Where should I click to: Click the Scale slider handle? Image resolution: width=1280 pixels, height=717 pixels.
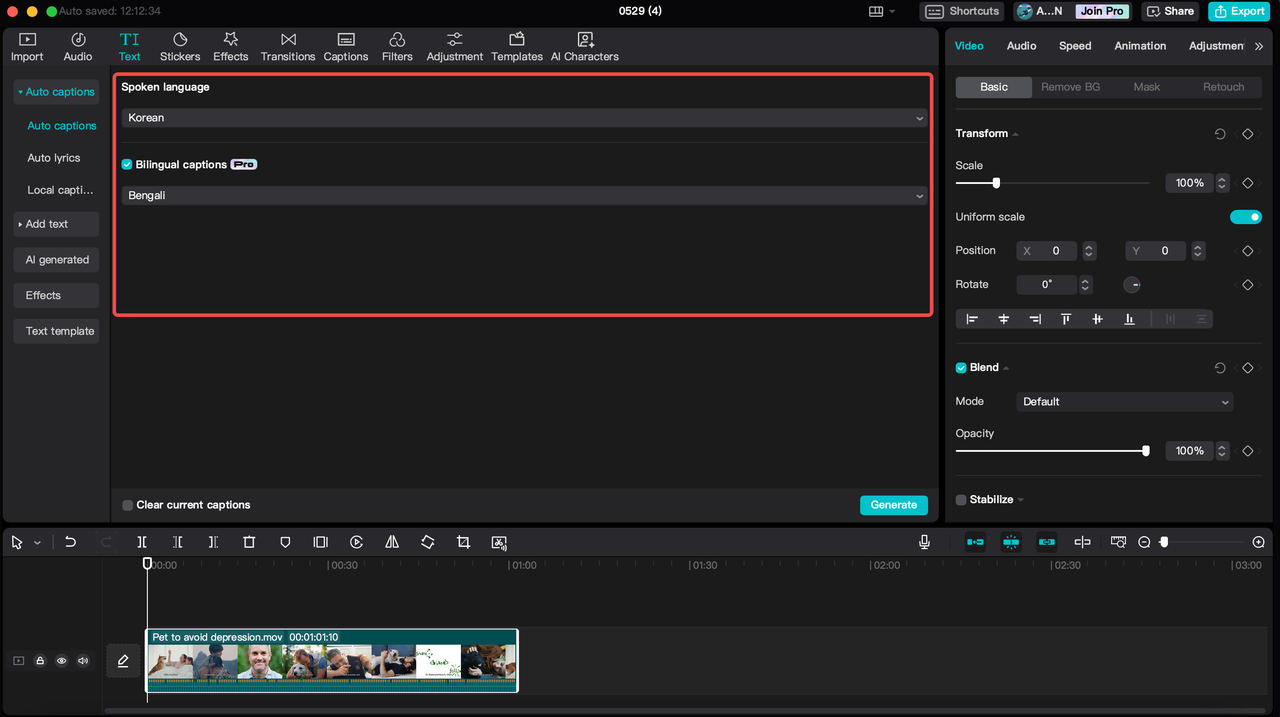[996, 183]
